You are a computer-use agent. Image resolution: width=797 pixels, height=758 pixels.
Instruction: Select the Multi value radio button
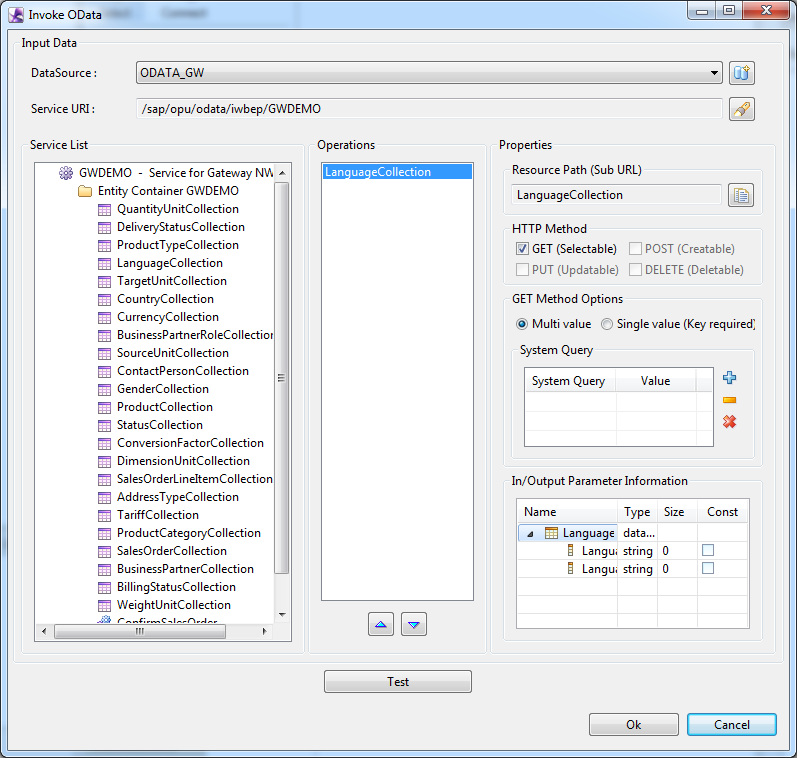(522, 324)
